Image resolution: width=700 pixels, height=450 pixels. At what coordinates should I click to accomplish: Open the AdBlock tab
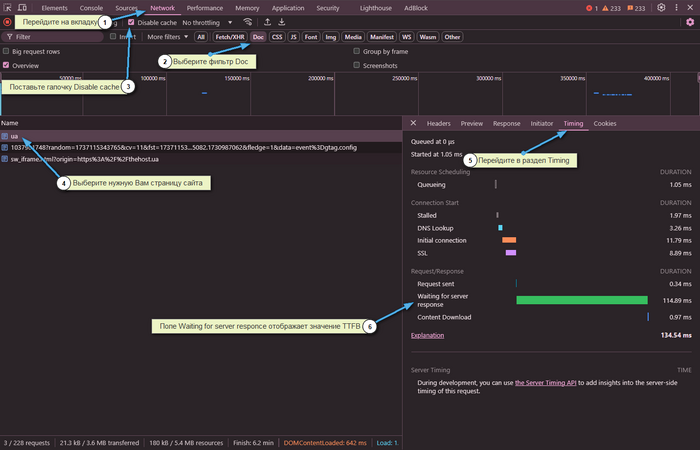click(416, 8)
